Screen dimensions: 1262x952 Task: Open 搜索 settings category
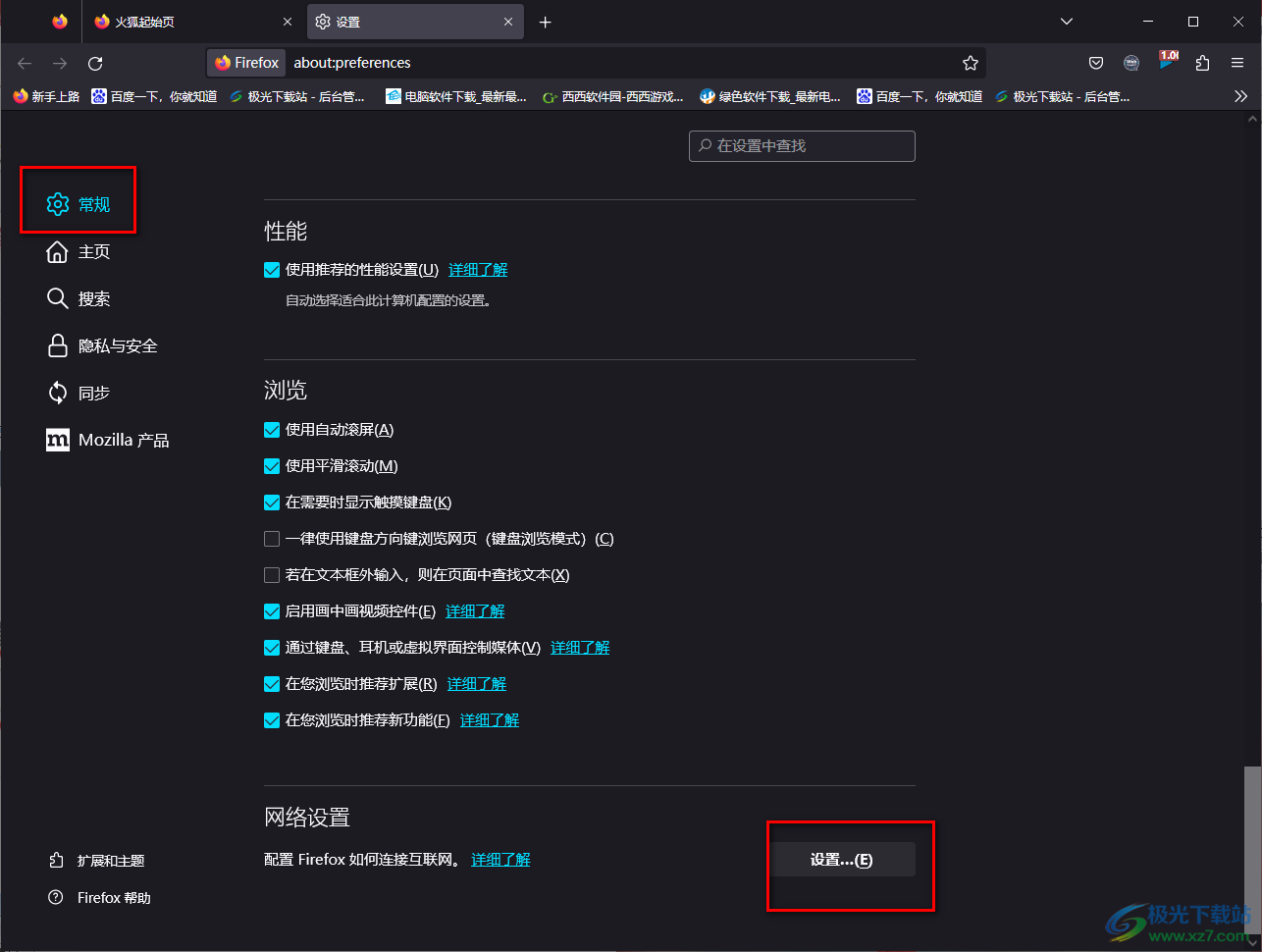pyautogui.click(x=79, y=298)
